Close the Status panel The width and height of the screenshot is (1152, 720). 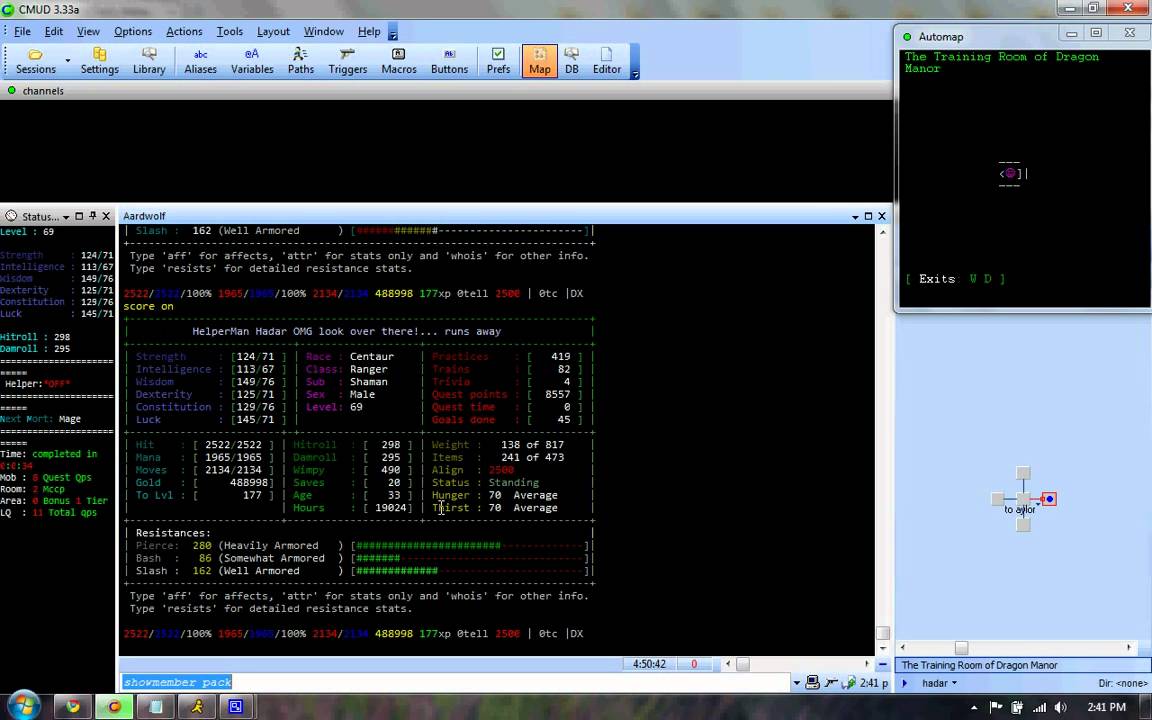click(106, 216)
